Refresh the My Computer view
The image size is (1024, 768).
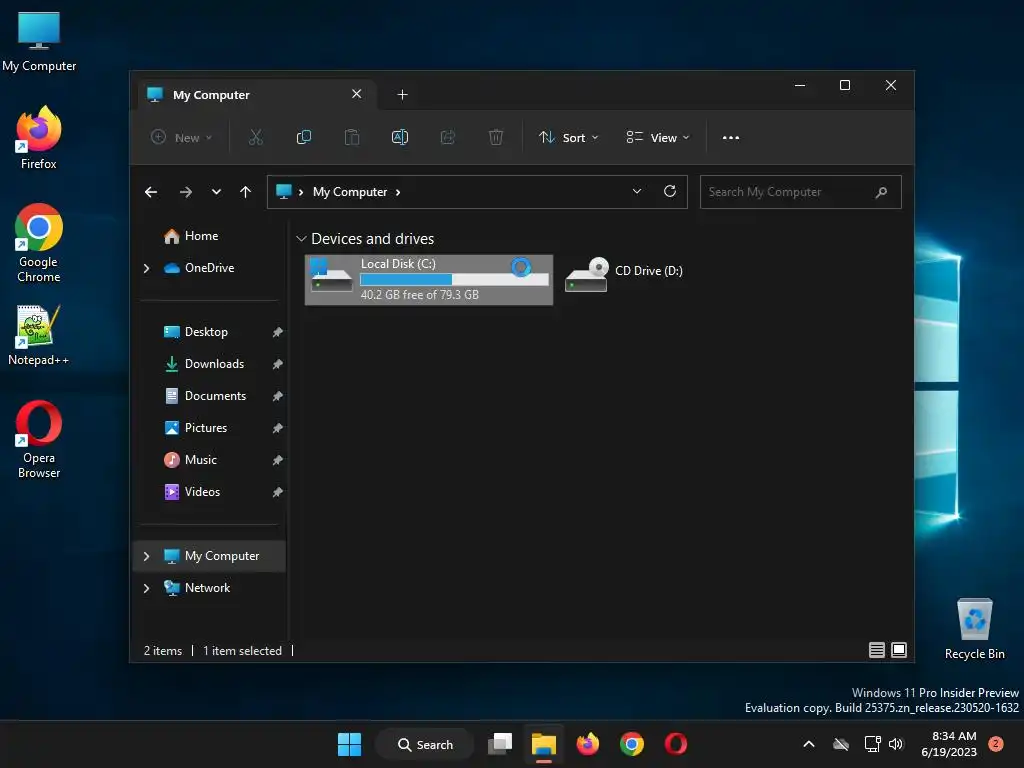coord(669,191)
